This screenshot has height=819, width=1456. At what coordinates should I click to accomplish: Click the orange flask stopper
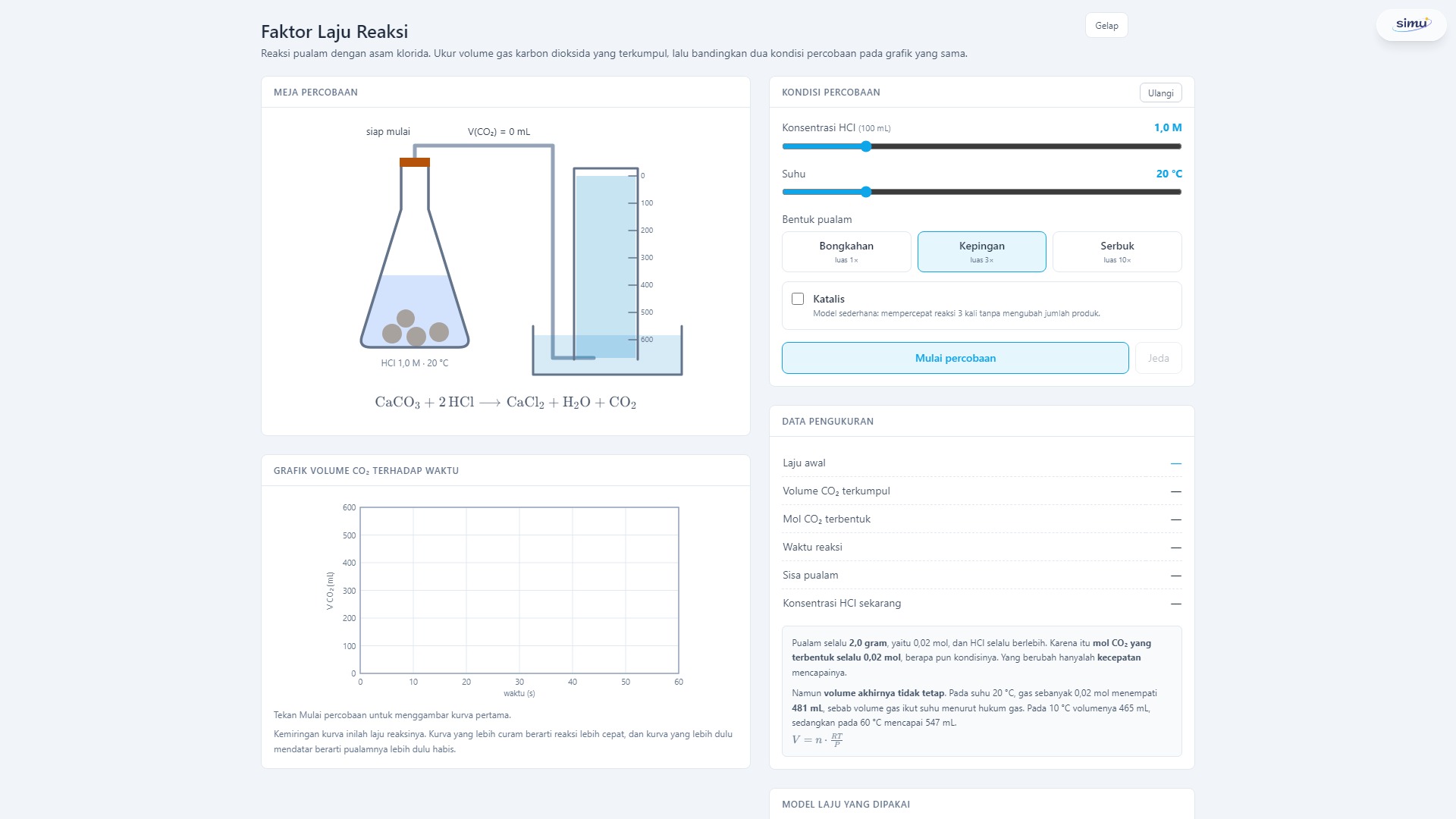coord(415,162)
